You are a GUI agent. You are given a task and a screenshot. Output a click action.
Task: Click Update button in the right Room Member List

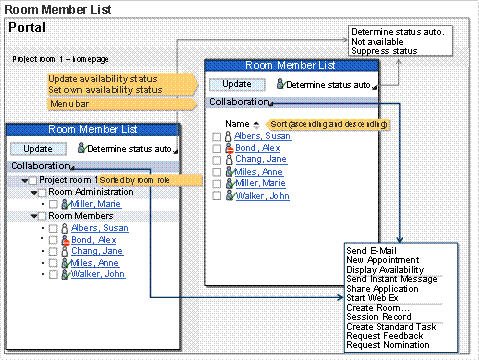click(x=237, y=84)
